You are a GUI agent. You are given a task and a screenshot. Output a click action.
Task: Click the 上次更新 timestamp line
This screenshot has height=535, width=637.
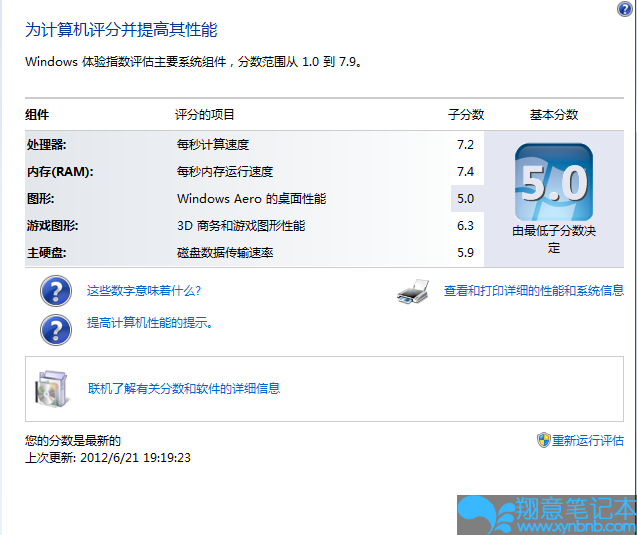pyautogui.click(x=108, y=458)
